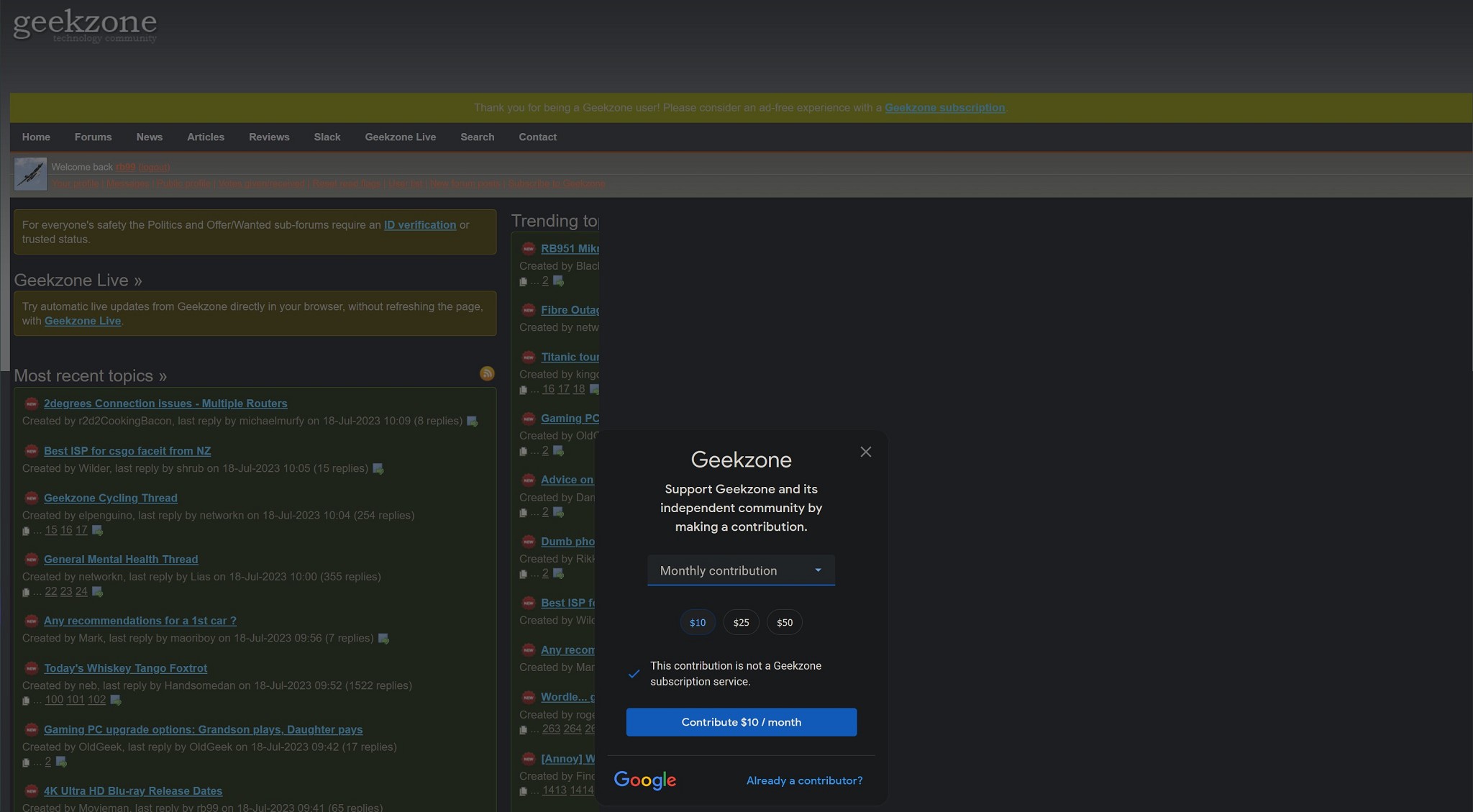Click the new badge beside 4K Ultra HD Blu-ray
This screenshot has height=812, width=1473.
pyautogui.click(x=32, y=790)
